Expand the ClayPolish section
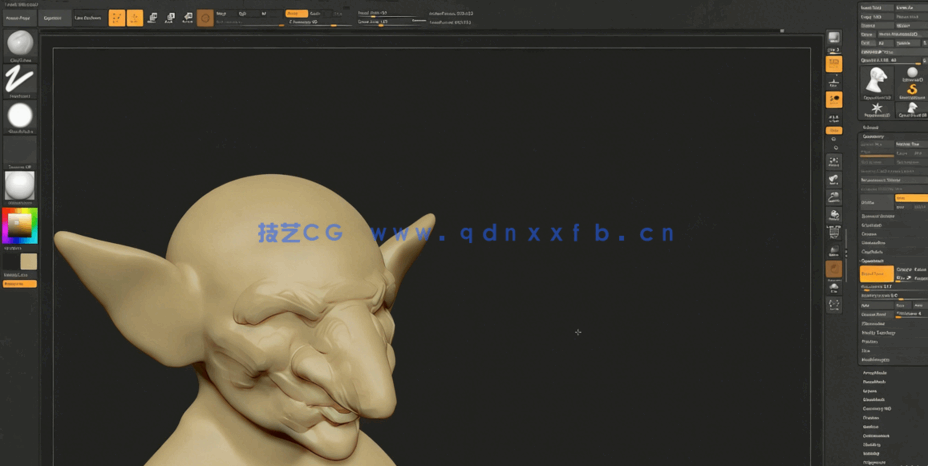This screenshot has width=928, height=466. 873,252
